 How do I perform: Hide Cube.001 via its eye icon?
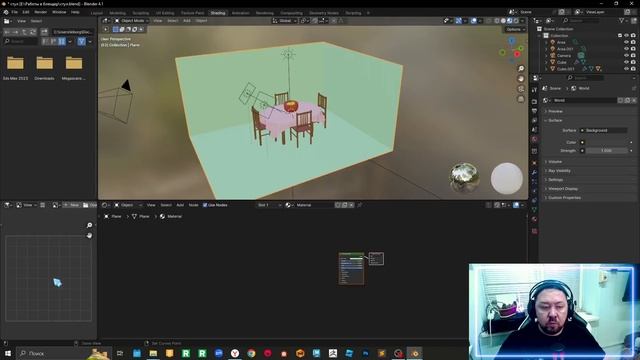[x=627, y=69]
